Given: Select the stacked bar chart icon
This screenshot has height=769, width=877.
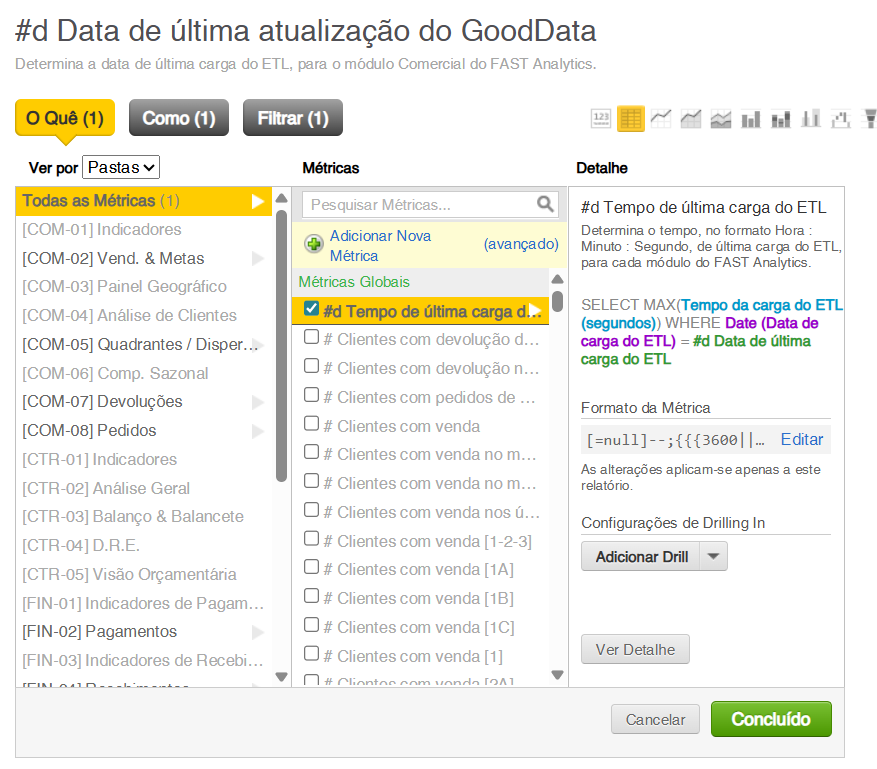Looking at the screenshot, I should [780, 119].
